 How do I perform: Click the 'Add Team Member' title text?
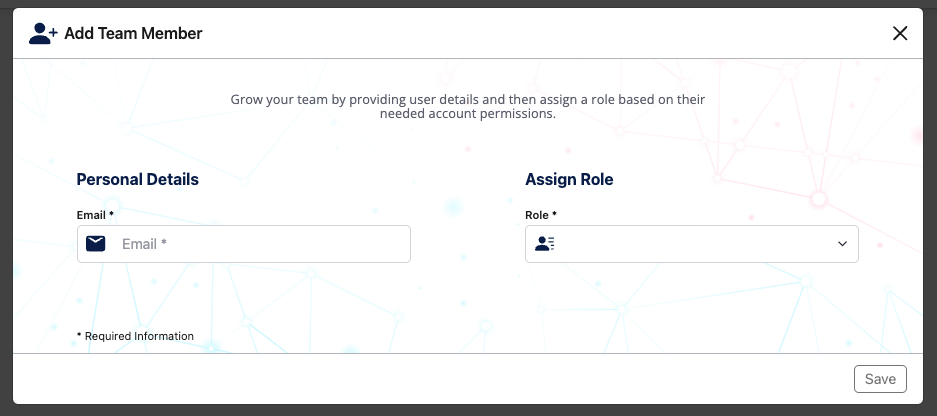[133, 33]
